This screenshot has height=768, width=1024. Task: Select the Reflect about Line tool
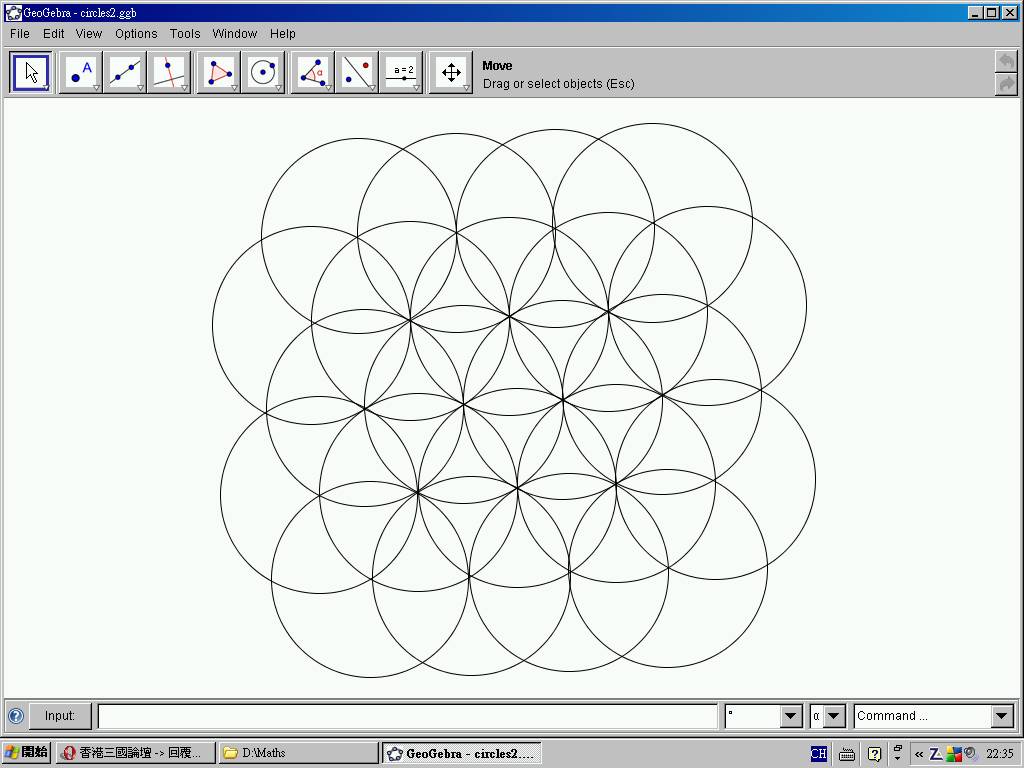point(357,72)
